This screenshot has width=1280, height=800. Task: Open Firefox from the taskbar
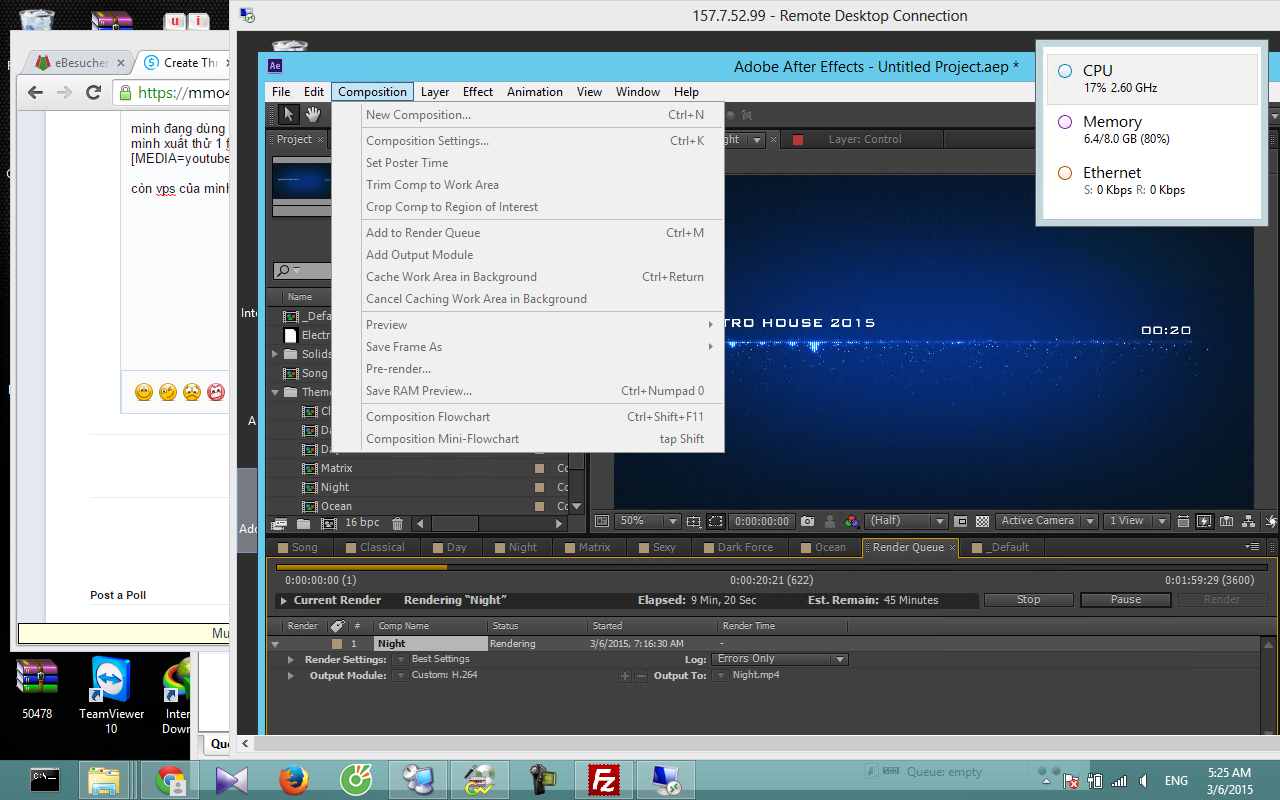coord(294,778)
